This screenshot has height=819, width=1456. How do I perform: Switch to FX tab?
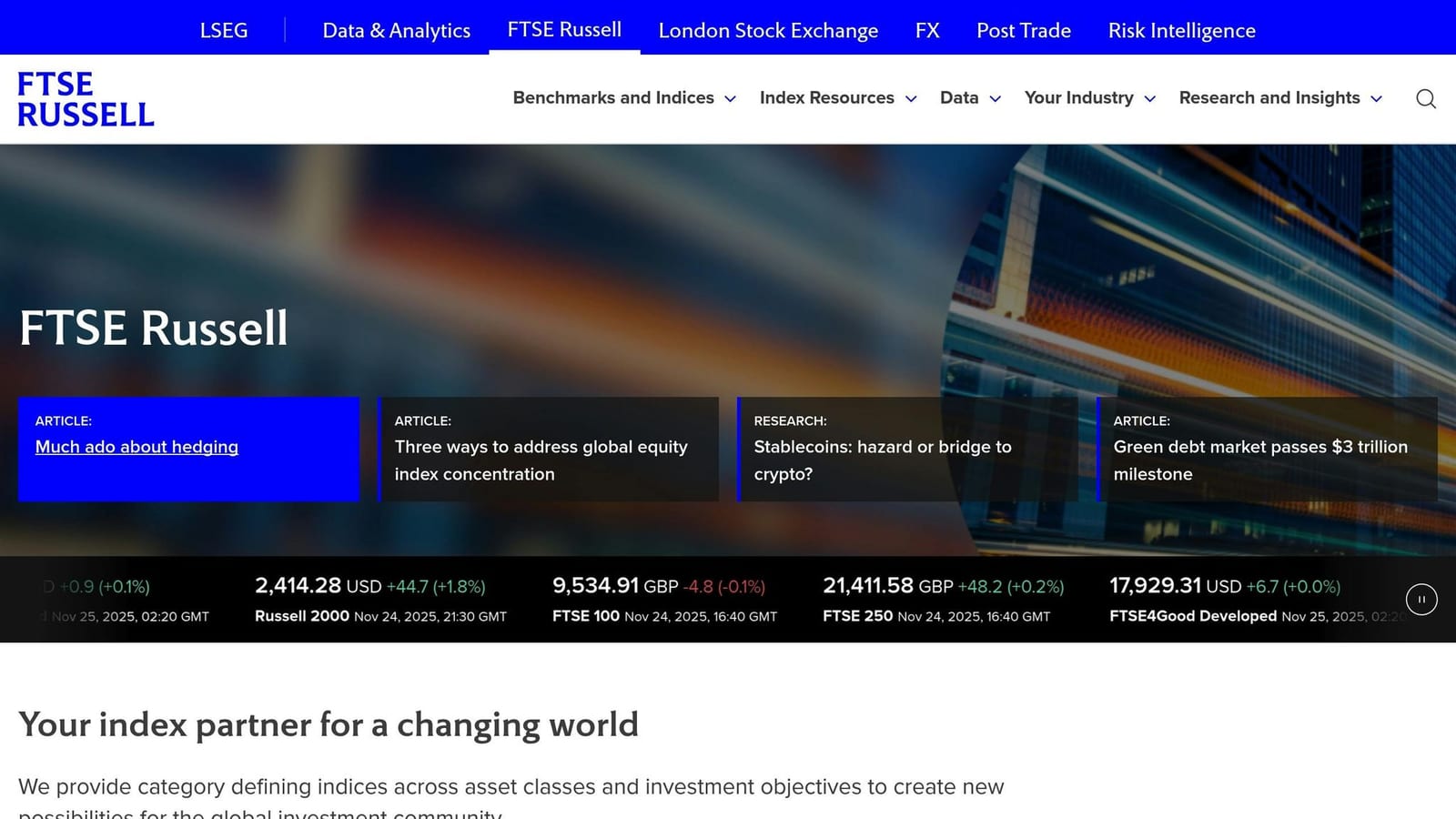click(927, 30)
